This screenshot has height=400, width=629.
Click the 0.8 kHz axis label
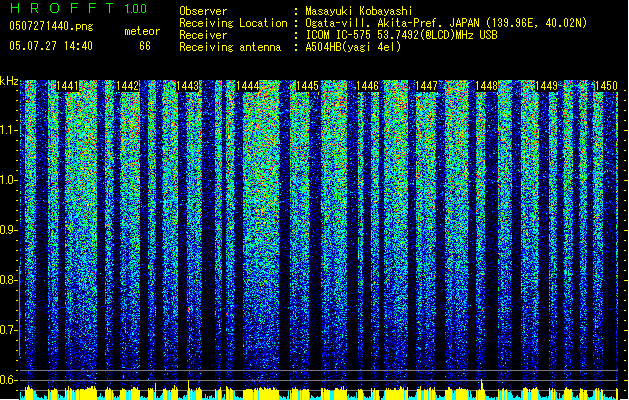click(9, 280)
